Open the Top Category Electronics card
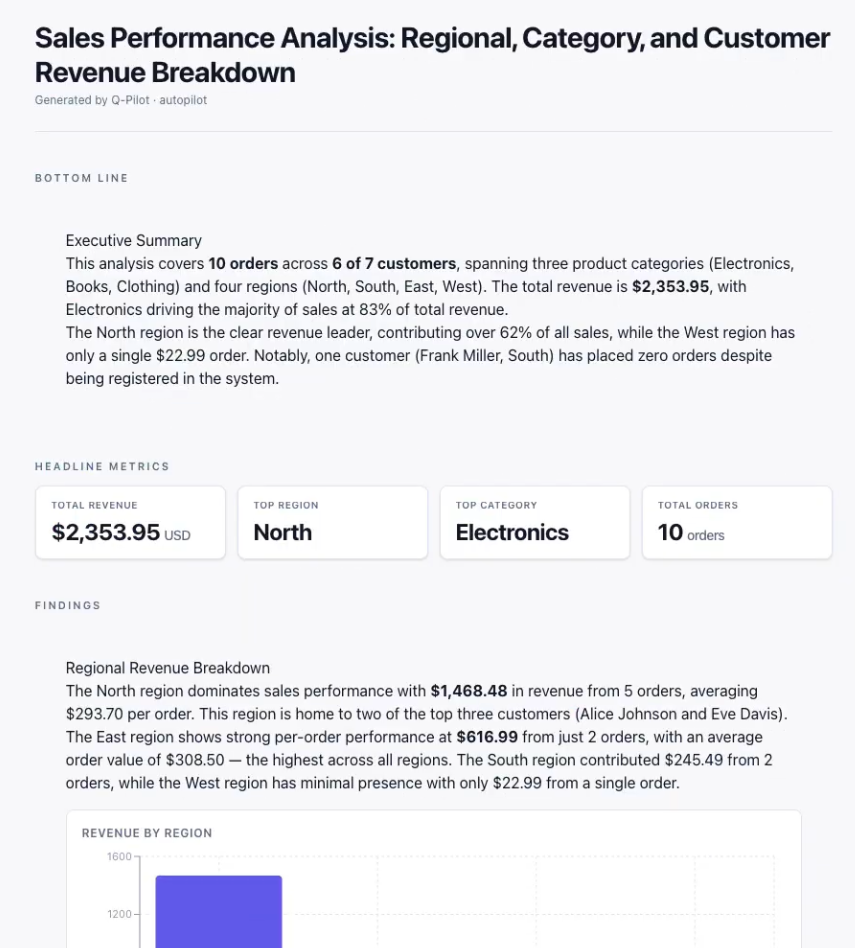 click(x=535, y=522)
